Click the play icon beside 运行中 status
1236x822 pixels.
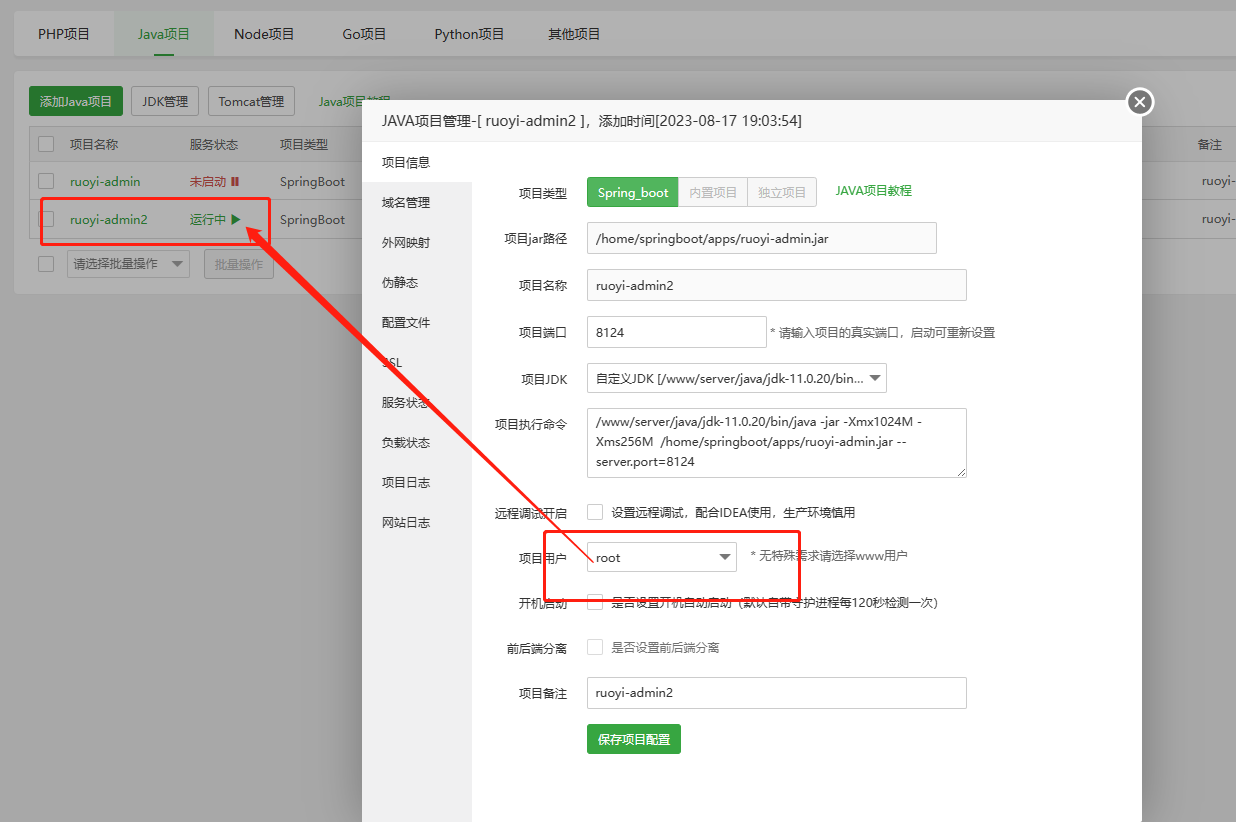coord(236,220)
